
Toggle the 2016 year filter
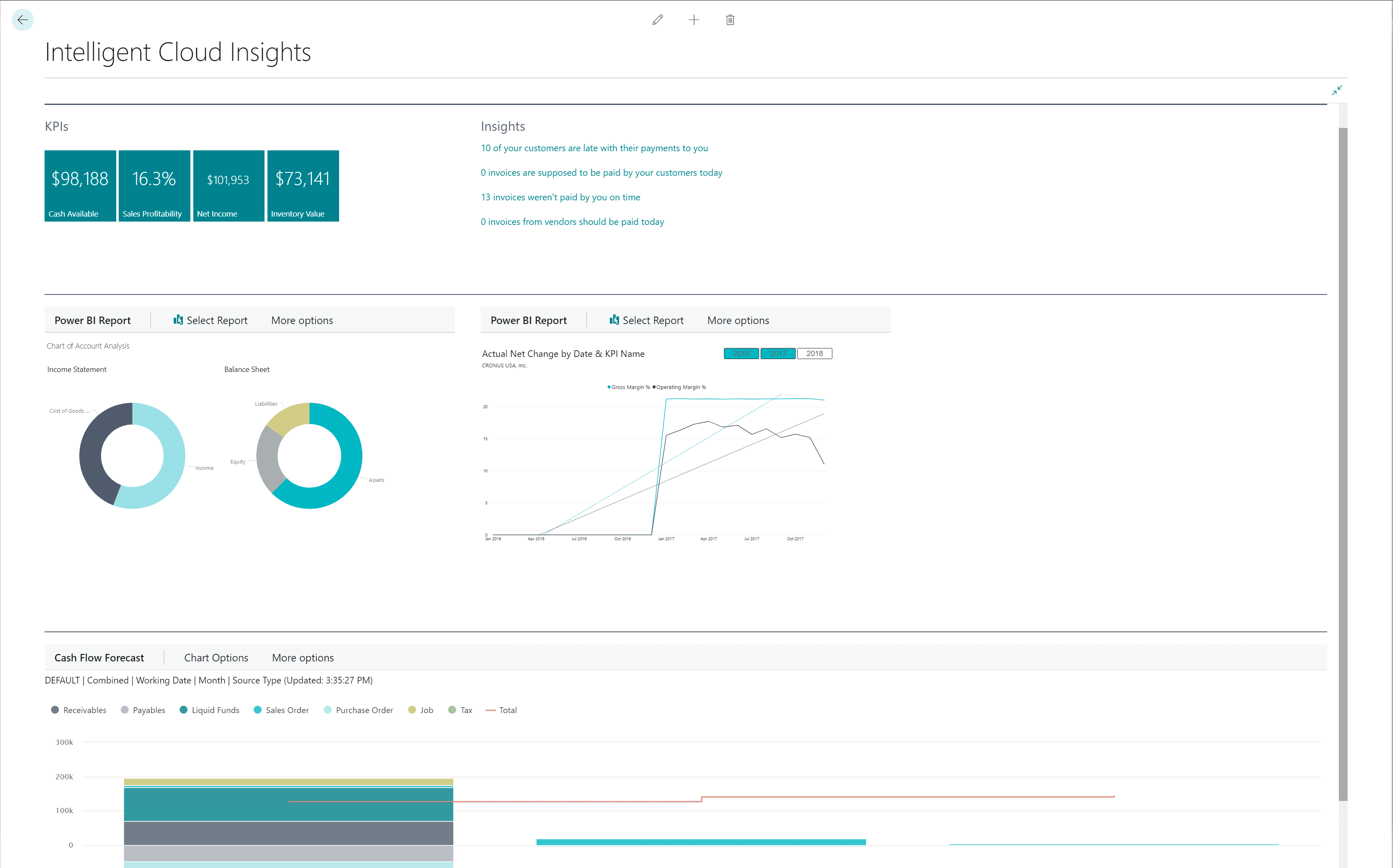741,353
